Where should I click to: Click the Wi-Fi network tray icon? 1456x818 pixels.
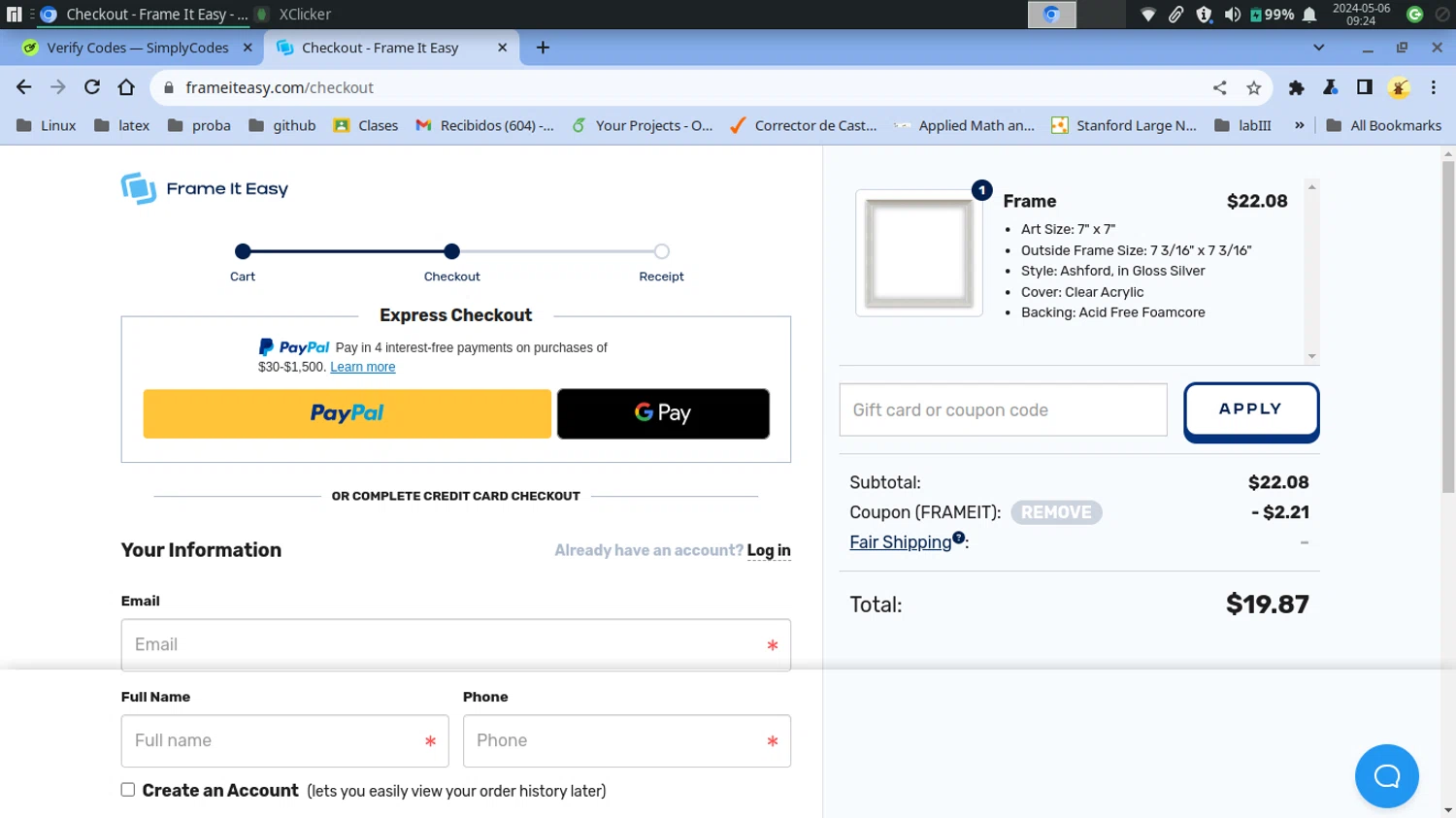coord(1148,15)
